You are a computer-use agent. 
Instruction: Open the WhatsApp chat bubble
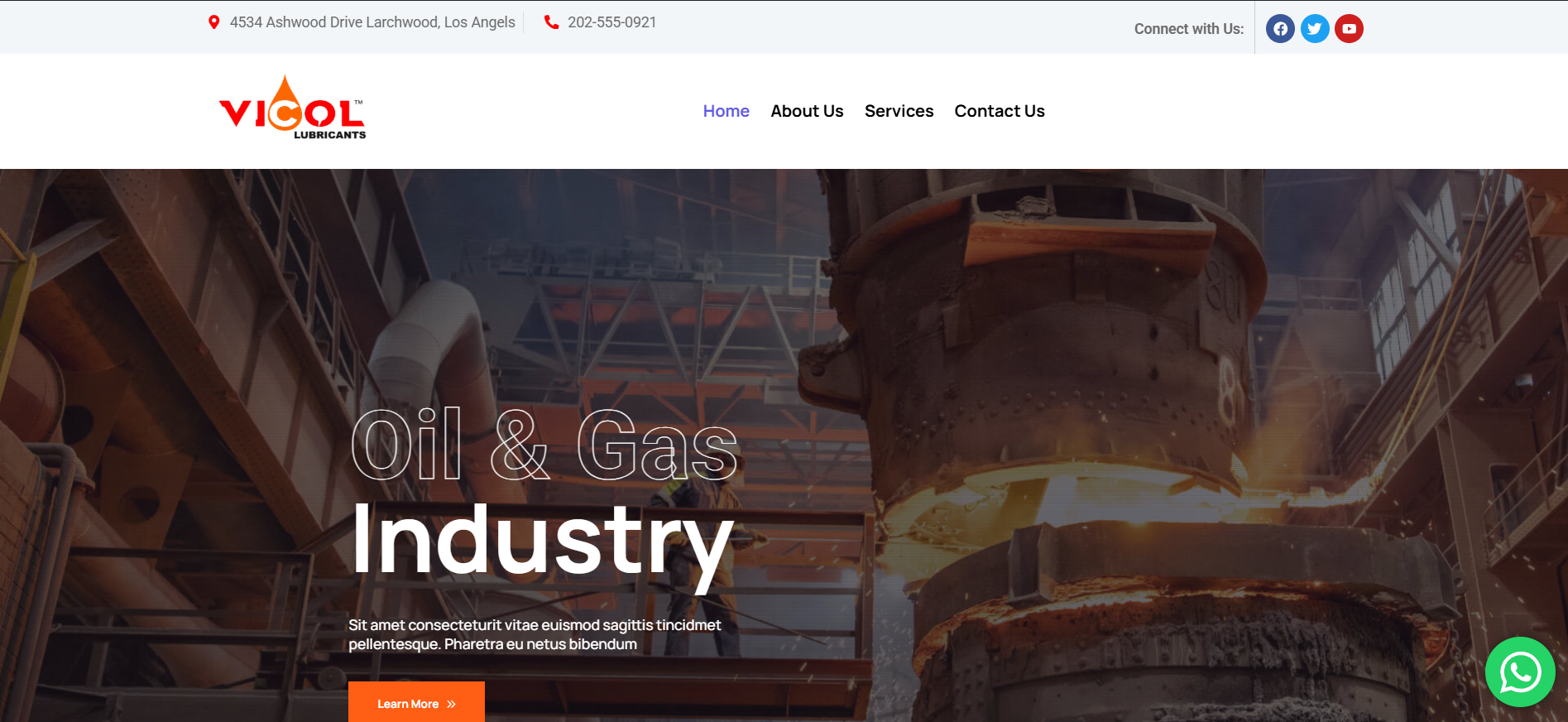(x=1520, y=671)
